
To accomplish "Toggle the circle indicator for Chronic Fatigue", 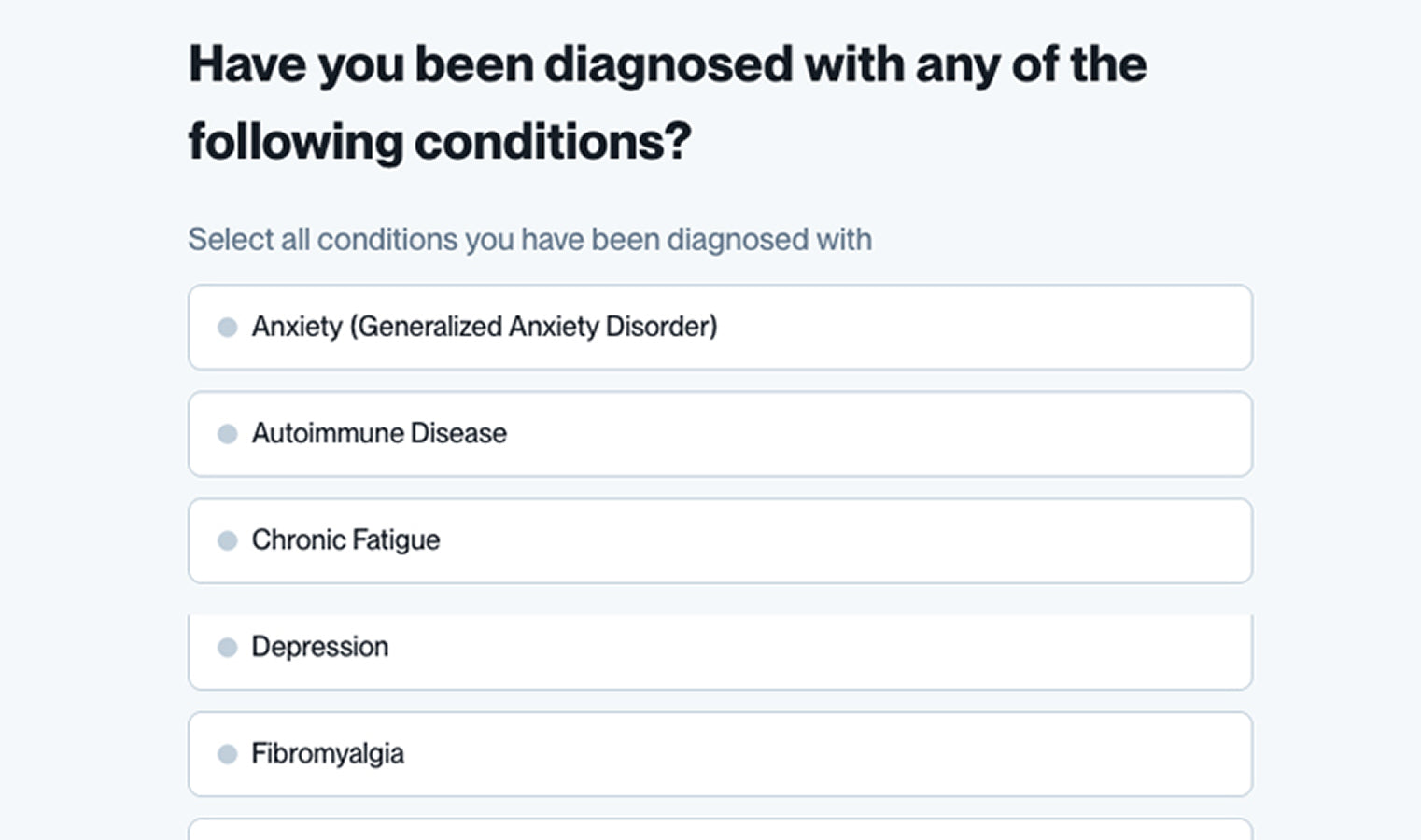I will [227, 540].
